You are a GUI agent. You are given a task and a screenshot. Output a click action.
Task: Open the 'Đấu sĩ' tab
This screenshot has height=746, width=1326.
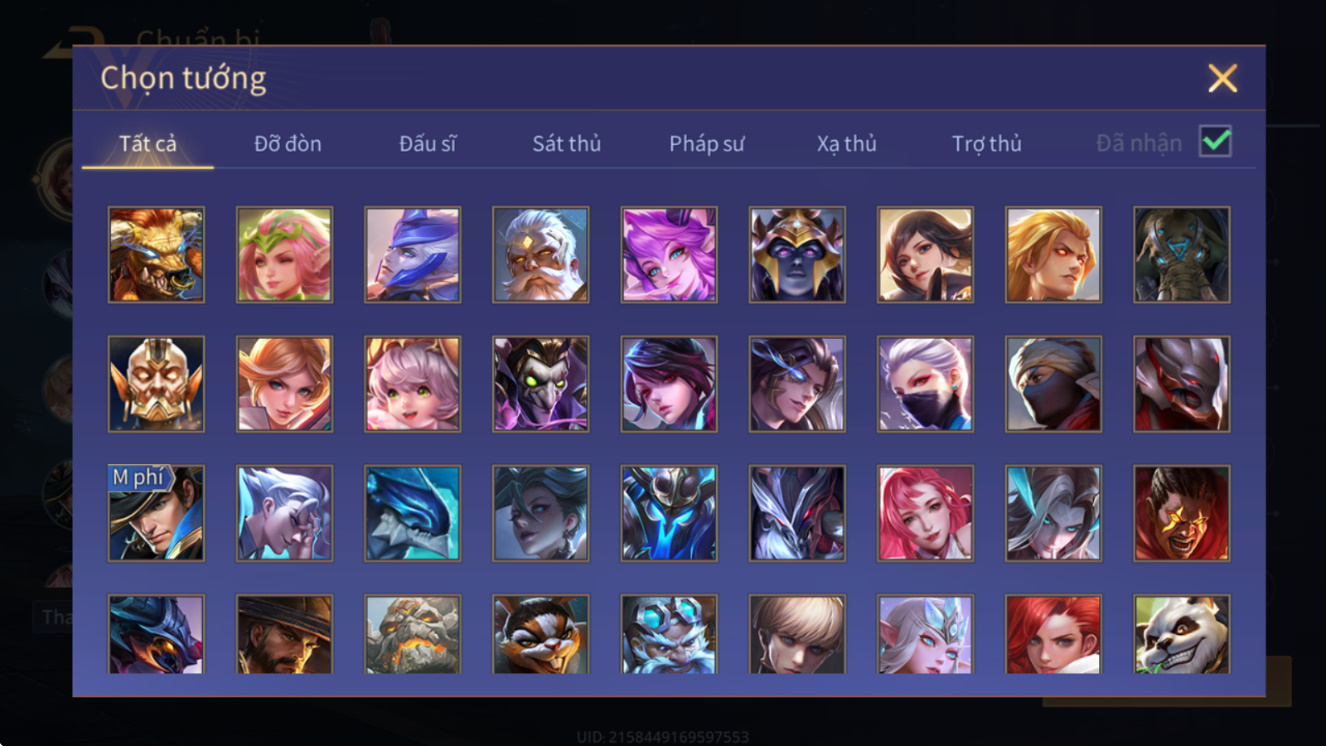tap(428, 143)
